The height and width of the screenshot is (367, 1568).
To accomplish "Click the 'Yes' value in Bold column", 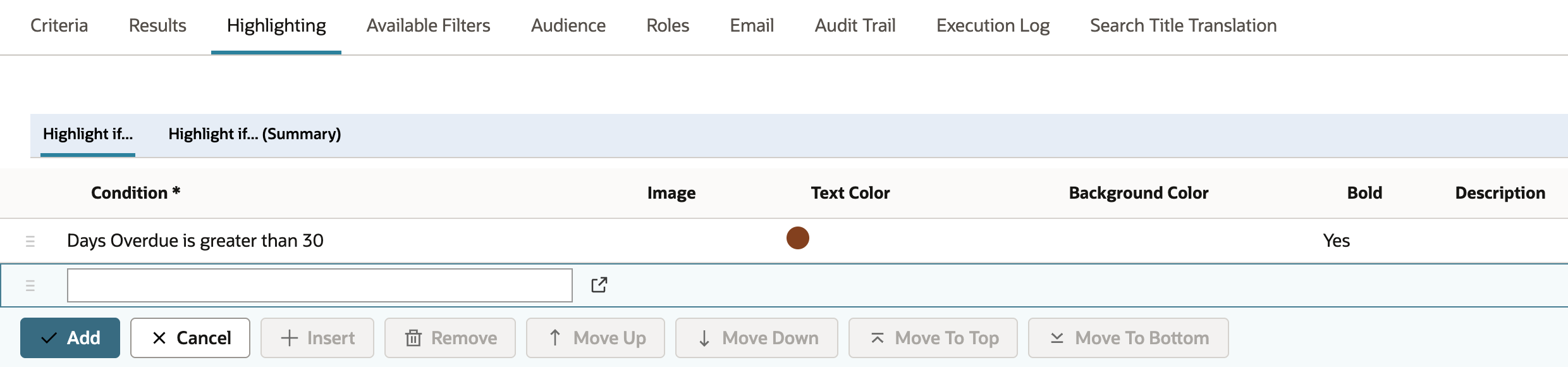I will [1336, 241].
